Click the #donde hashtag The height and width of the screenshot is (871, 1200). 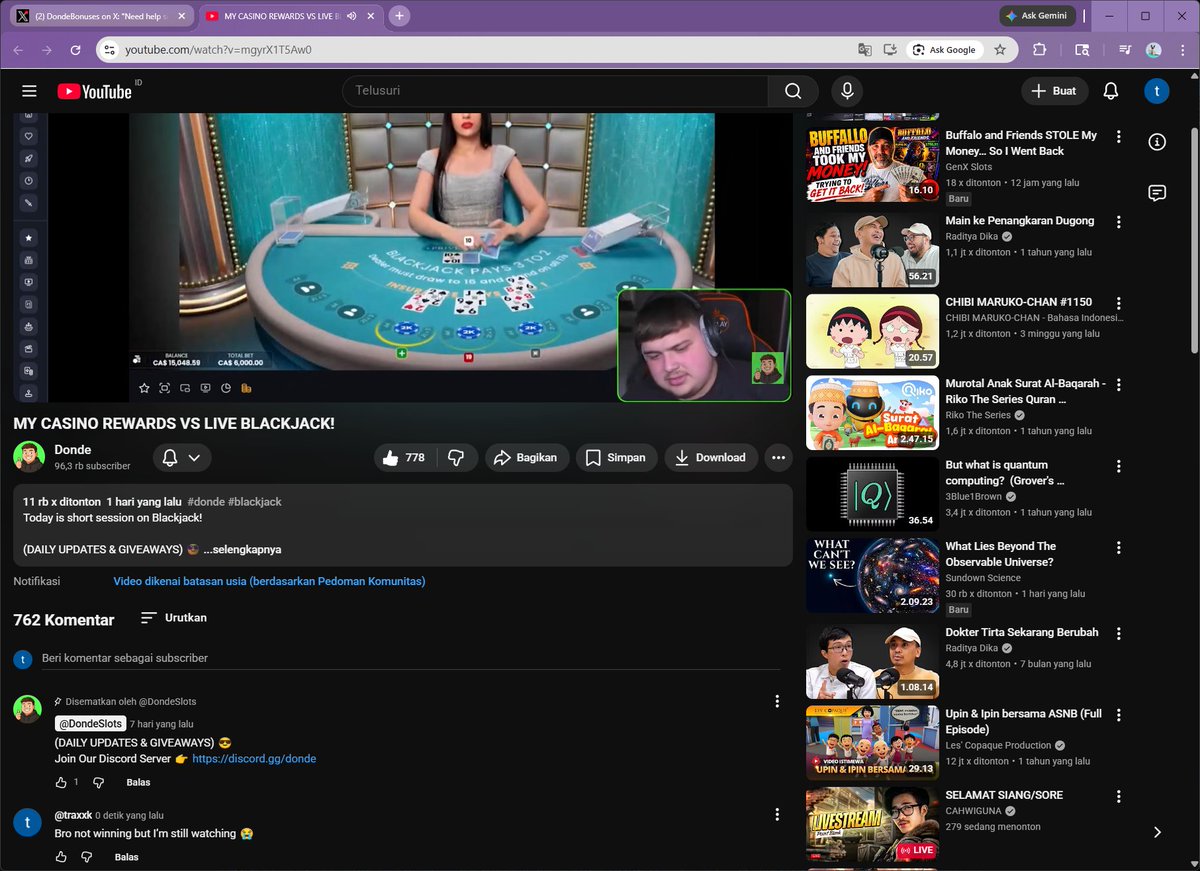coord(206,502)
